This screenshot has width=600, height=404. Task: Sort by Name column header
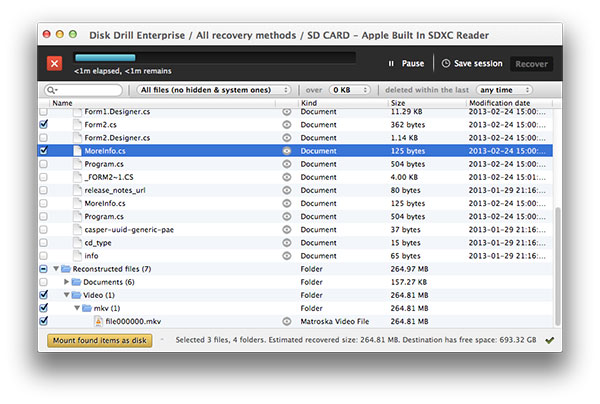pyautogui.click(x=163, y=103)
